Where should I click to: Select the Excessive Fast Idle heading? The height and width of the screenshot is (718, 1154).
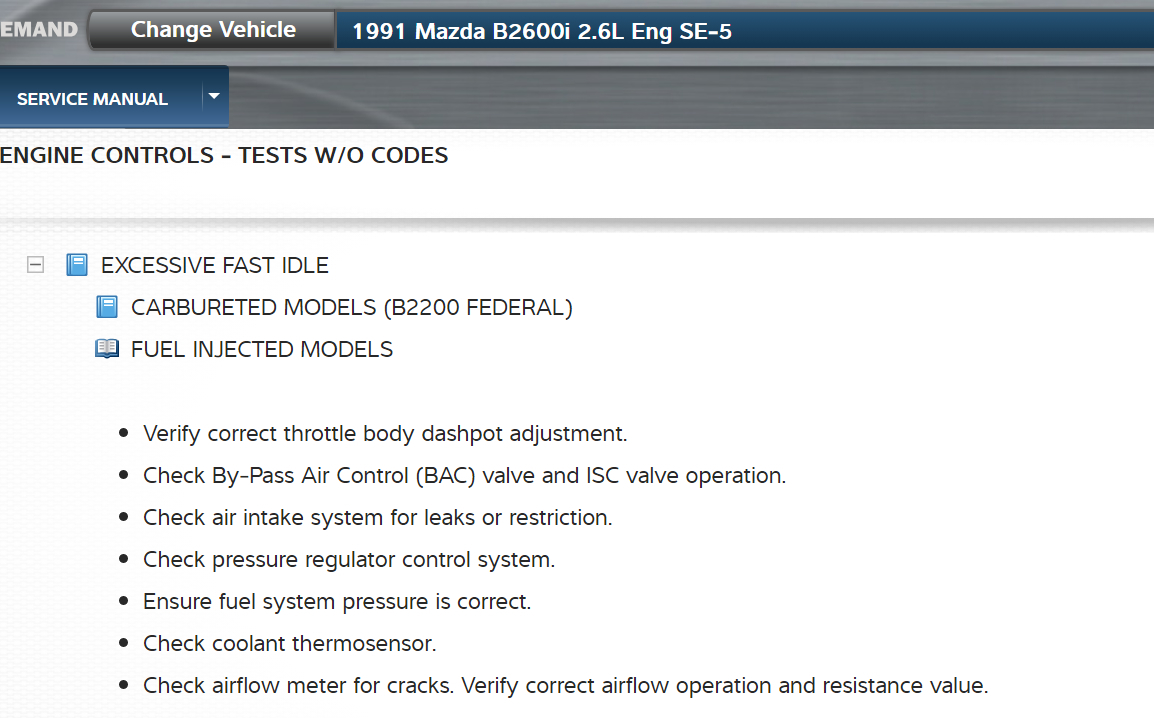[x=215, y=265]
